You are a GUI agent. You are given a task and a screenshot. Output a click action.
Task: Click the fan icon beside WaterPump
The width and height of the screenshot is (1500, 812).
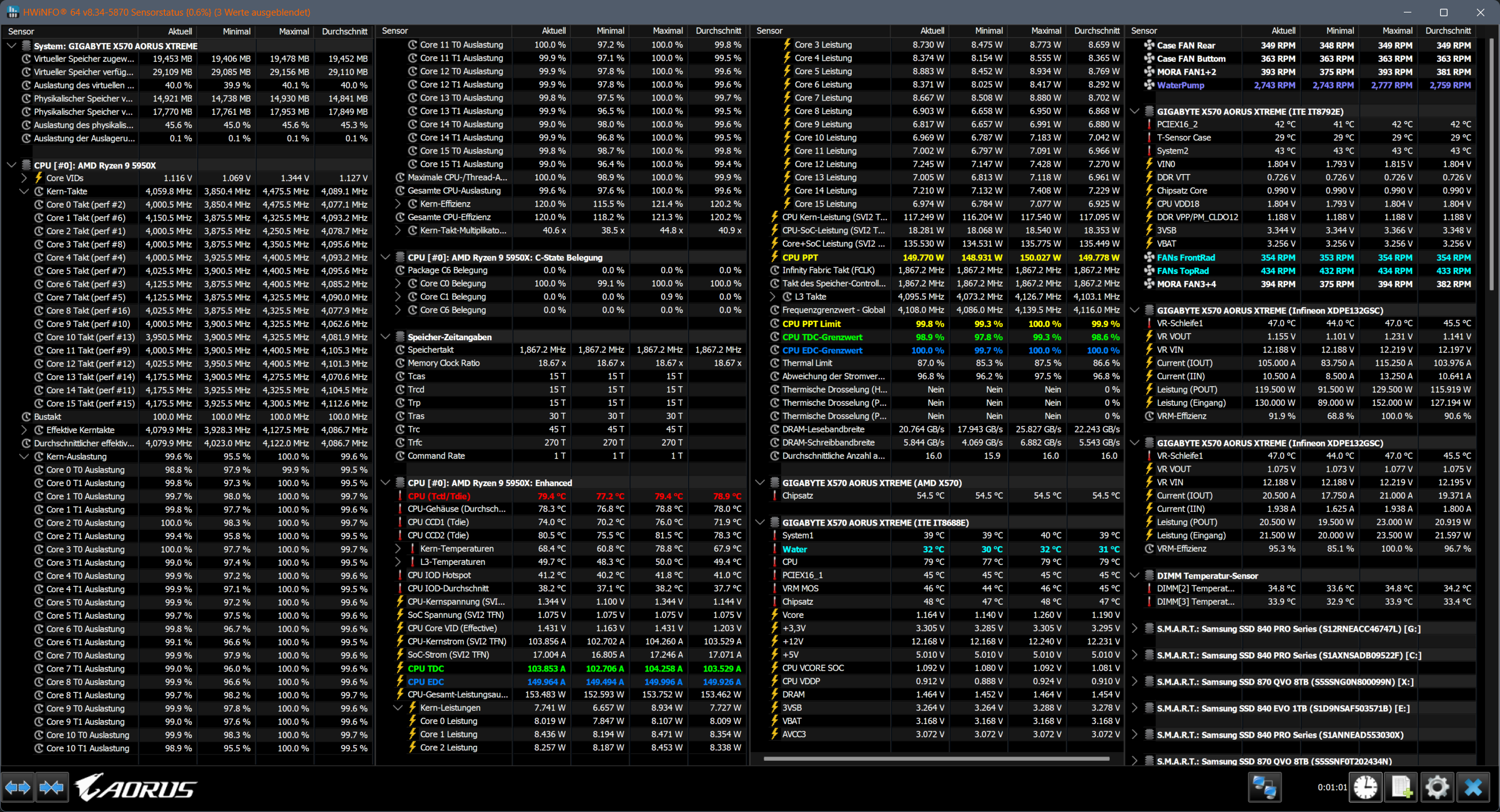[x=1149, y=85]
